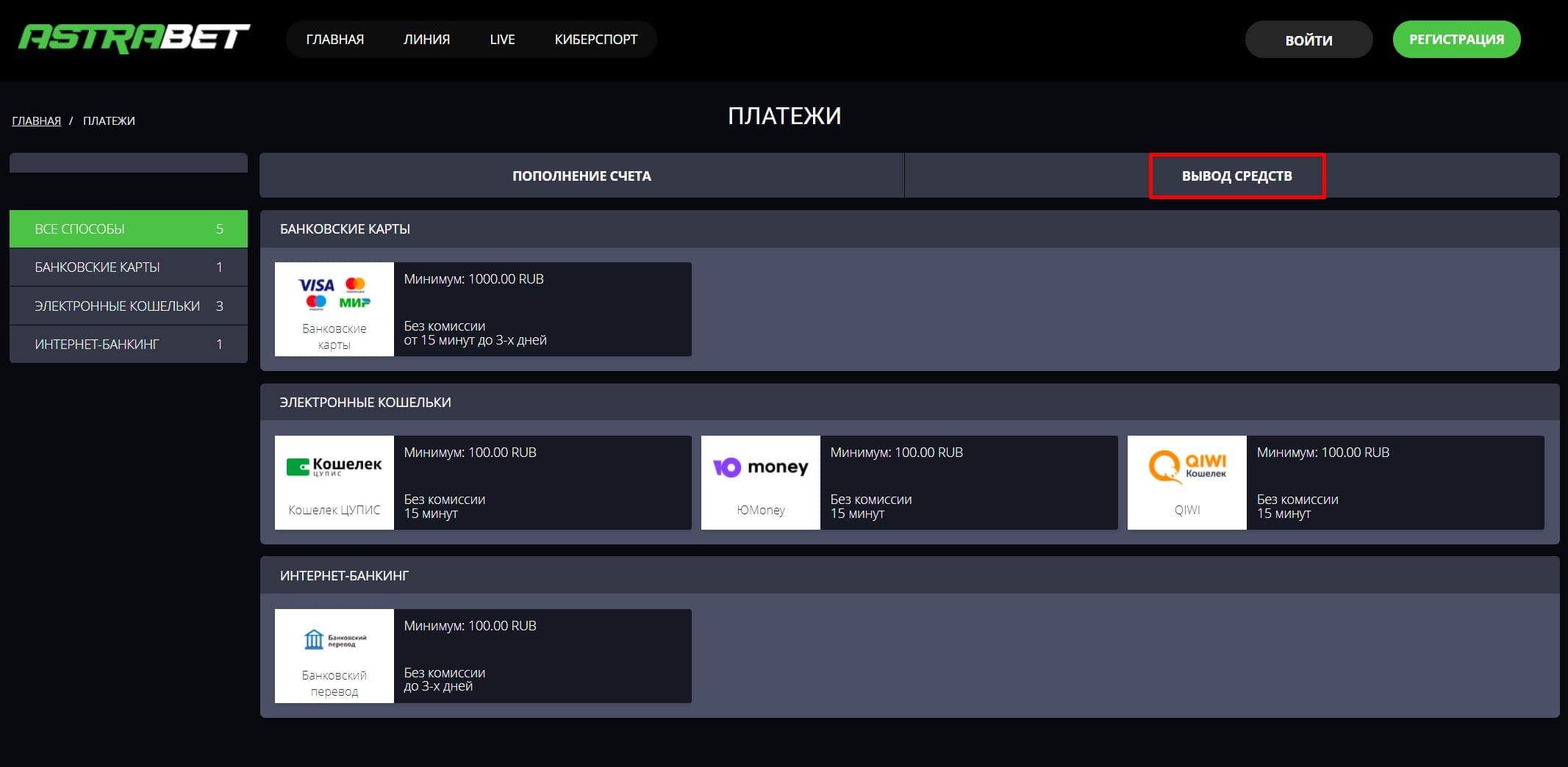The image size is (1568, 767).
Task: Select Интернет-банкинг filter in sidebar
Action: coord(129,345)
